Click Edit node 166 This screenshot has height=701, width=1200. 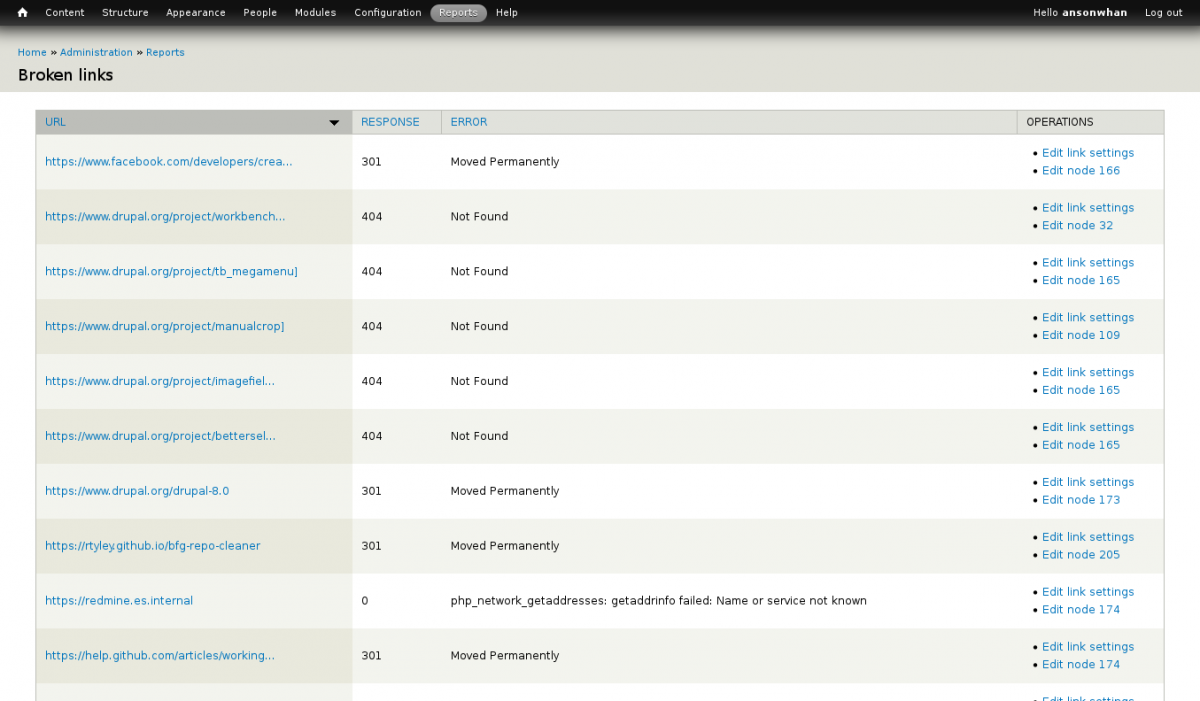(x=1081, y=171)
